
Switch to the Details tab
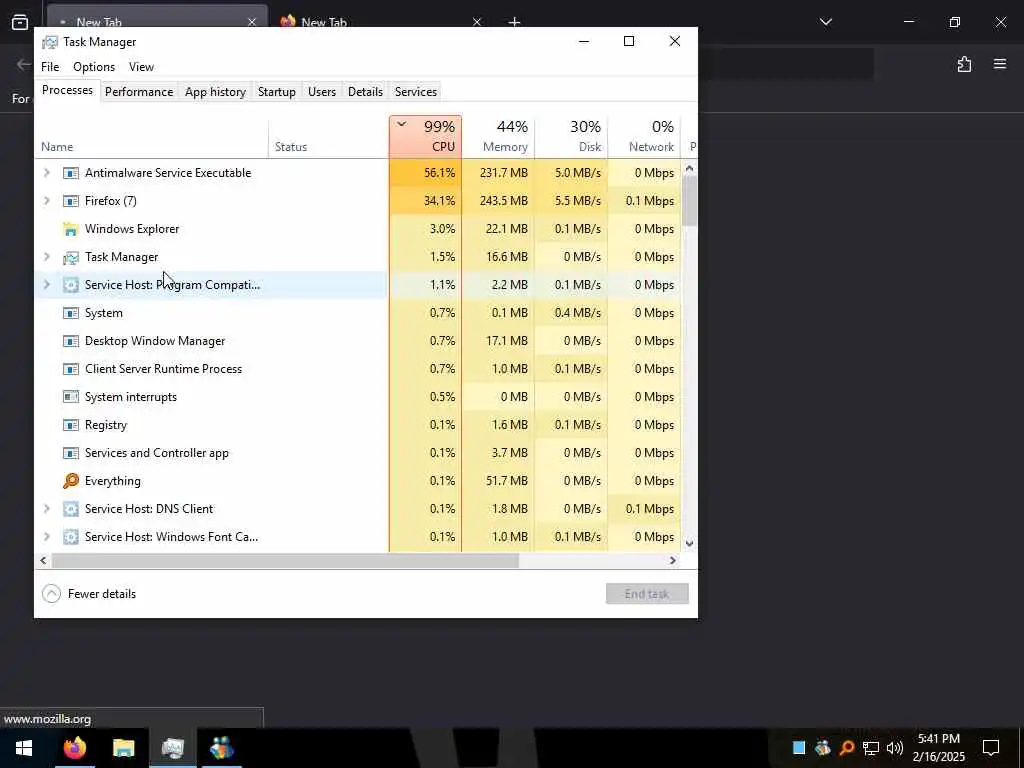[365, 92]
